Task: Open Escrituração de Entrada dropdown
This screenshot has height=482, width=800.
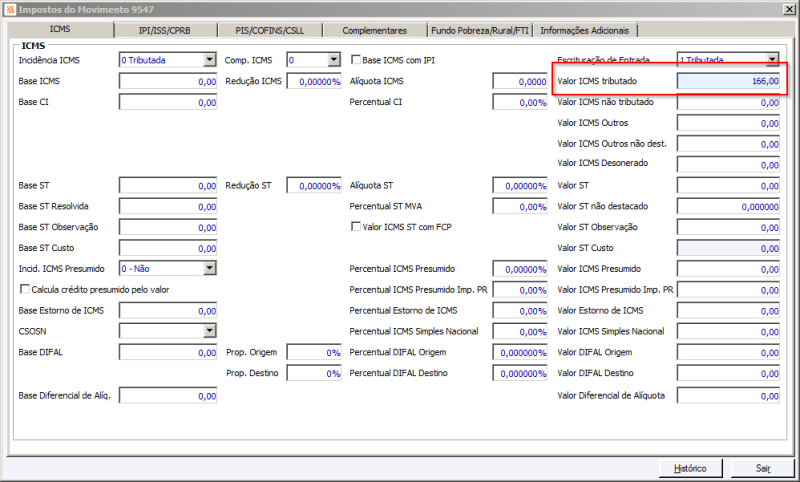Action: [x=772, y=59]
